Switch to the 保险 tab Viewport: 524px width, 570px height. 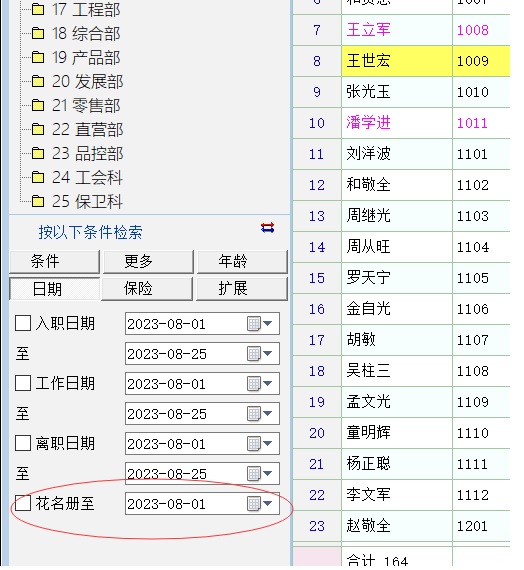pyautogui.click(x=147, y=289)
